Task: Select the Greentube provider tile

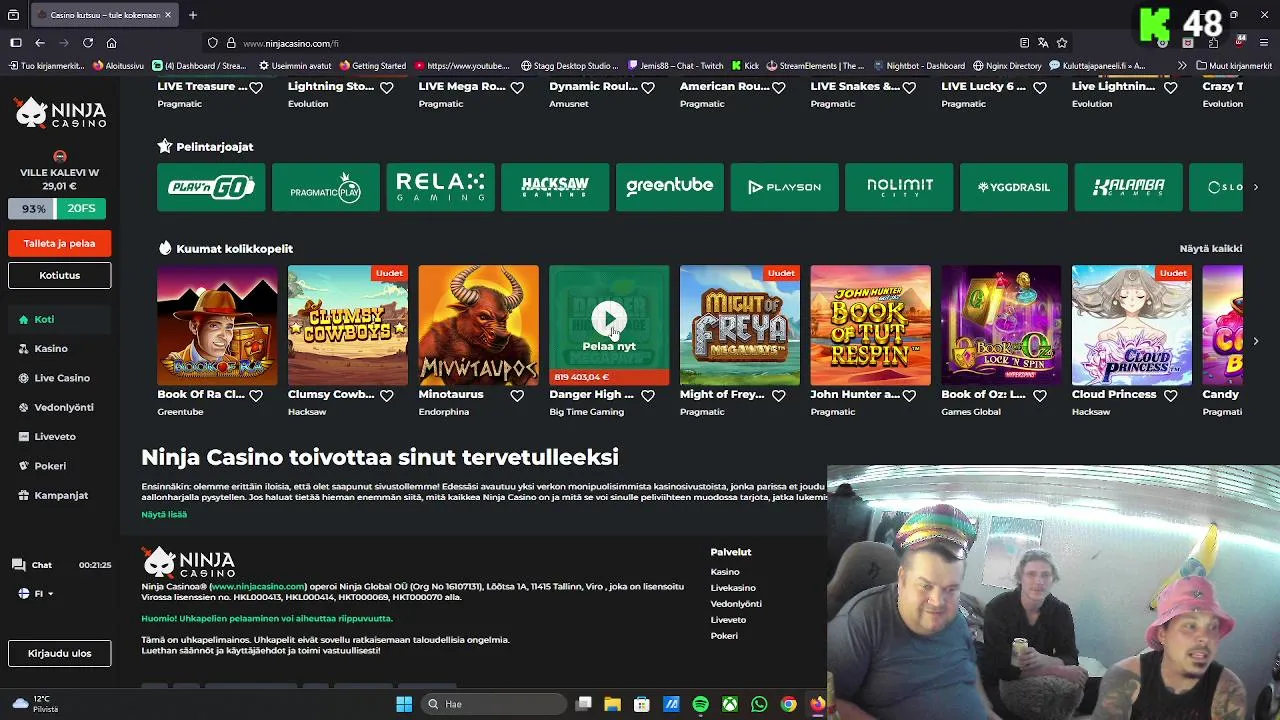Action: point(670,187)
